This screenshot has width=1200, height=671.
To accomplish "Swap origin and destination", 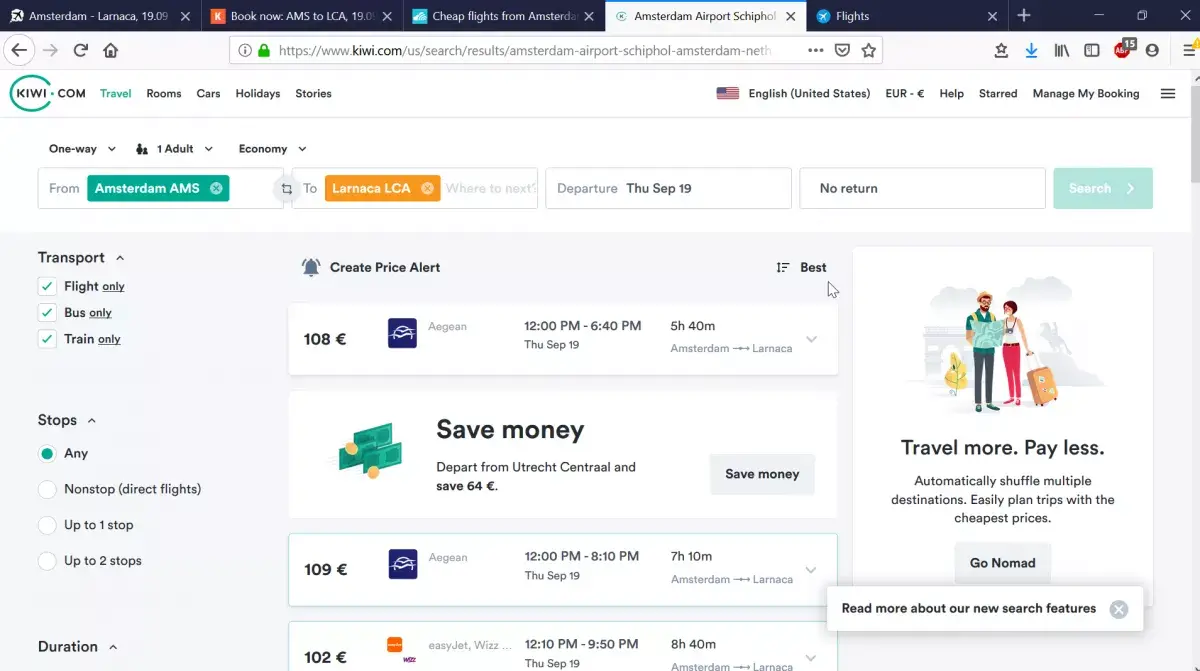I will point(287,188).
